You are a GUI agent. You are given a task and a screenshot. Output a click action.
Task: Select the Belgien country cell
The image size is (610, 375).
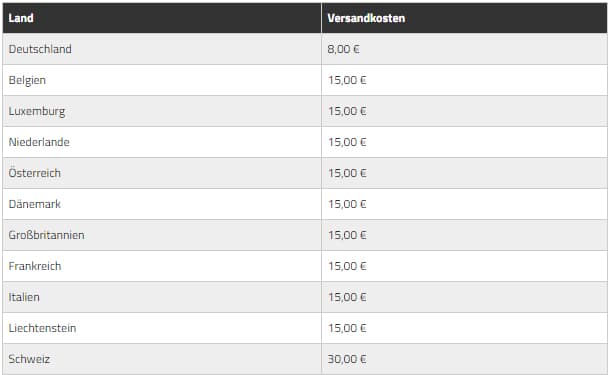[x=162, y=80]
